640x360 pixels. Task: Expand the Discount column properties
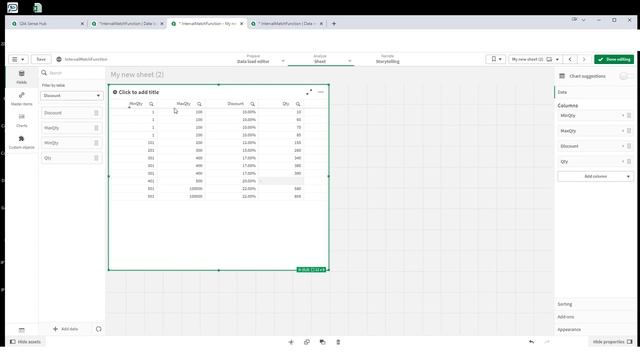click(623, 146)
